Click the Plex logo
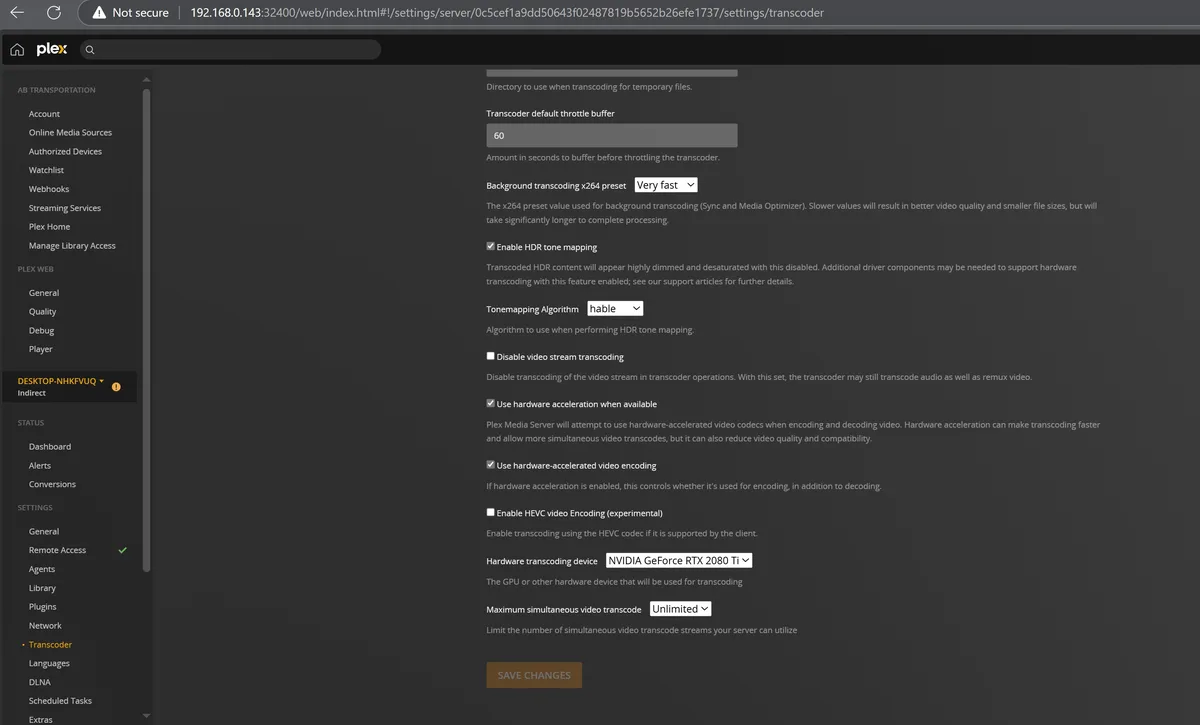The image size is (1200, 725). click(52, 49)
